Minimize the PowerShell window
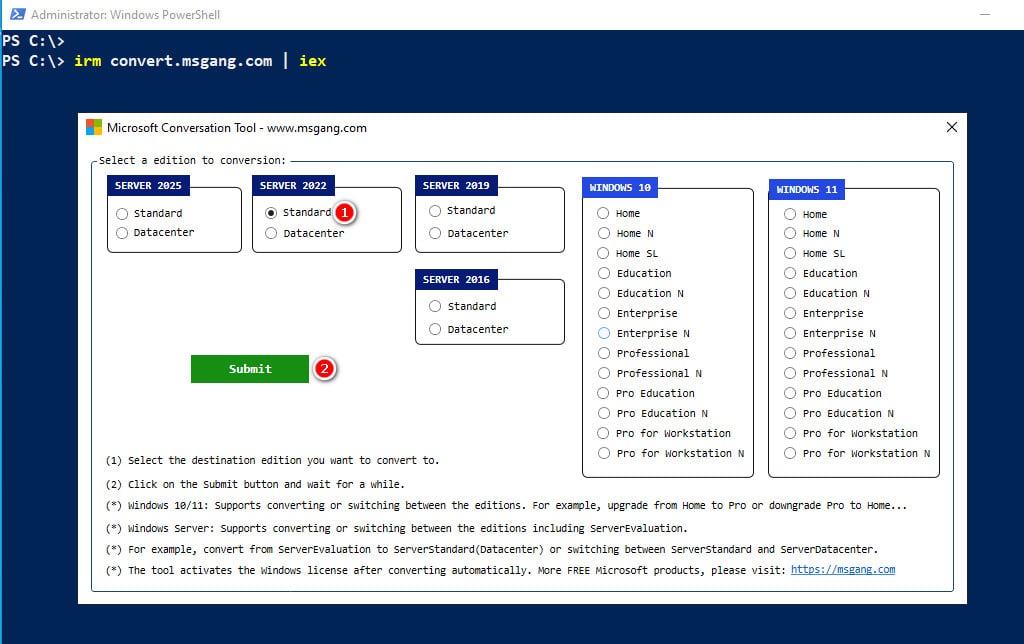This screenshot has height=644, width=1024. [985, 14]
